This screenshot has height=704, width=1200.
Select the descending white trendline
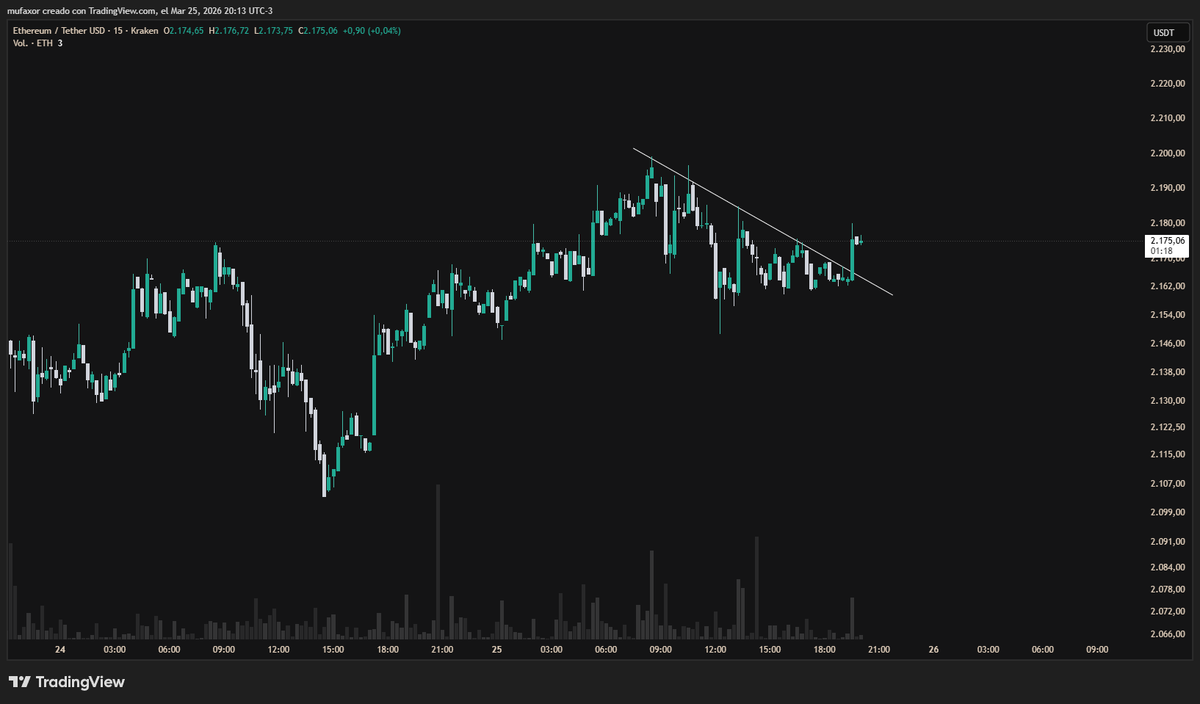click(762, 222)
